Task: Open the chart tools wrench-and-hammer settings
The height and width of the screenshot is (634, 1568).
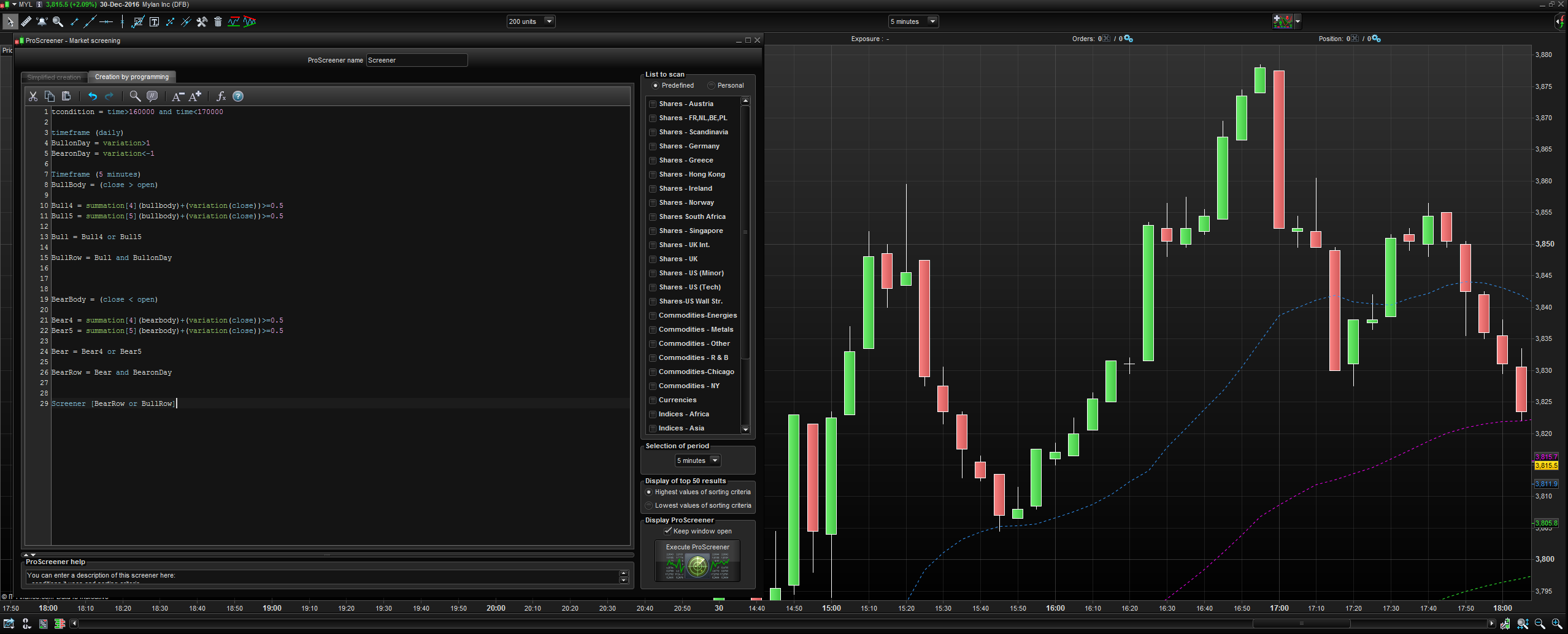Action: click(x=202, y=21)
